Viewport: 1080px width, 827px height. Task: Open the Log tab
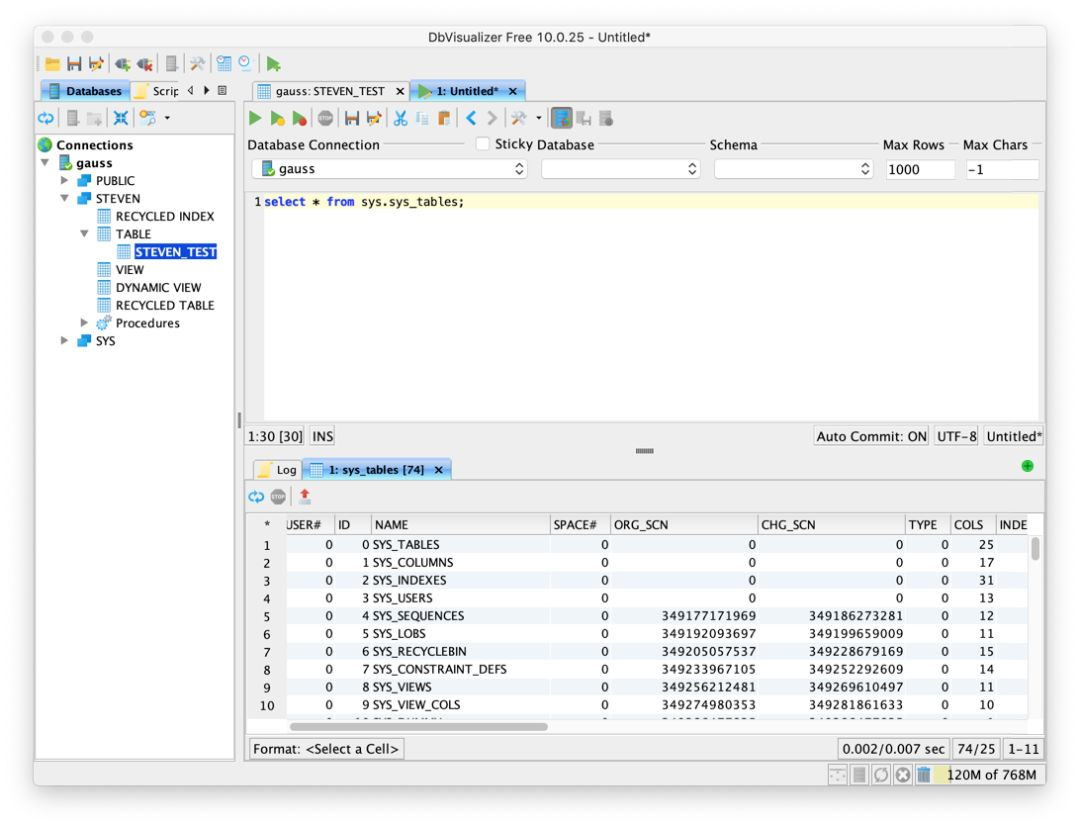(x=278, y=470)
